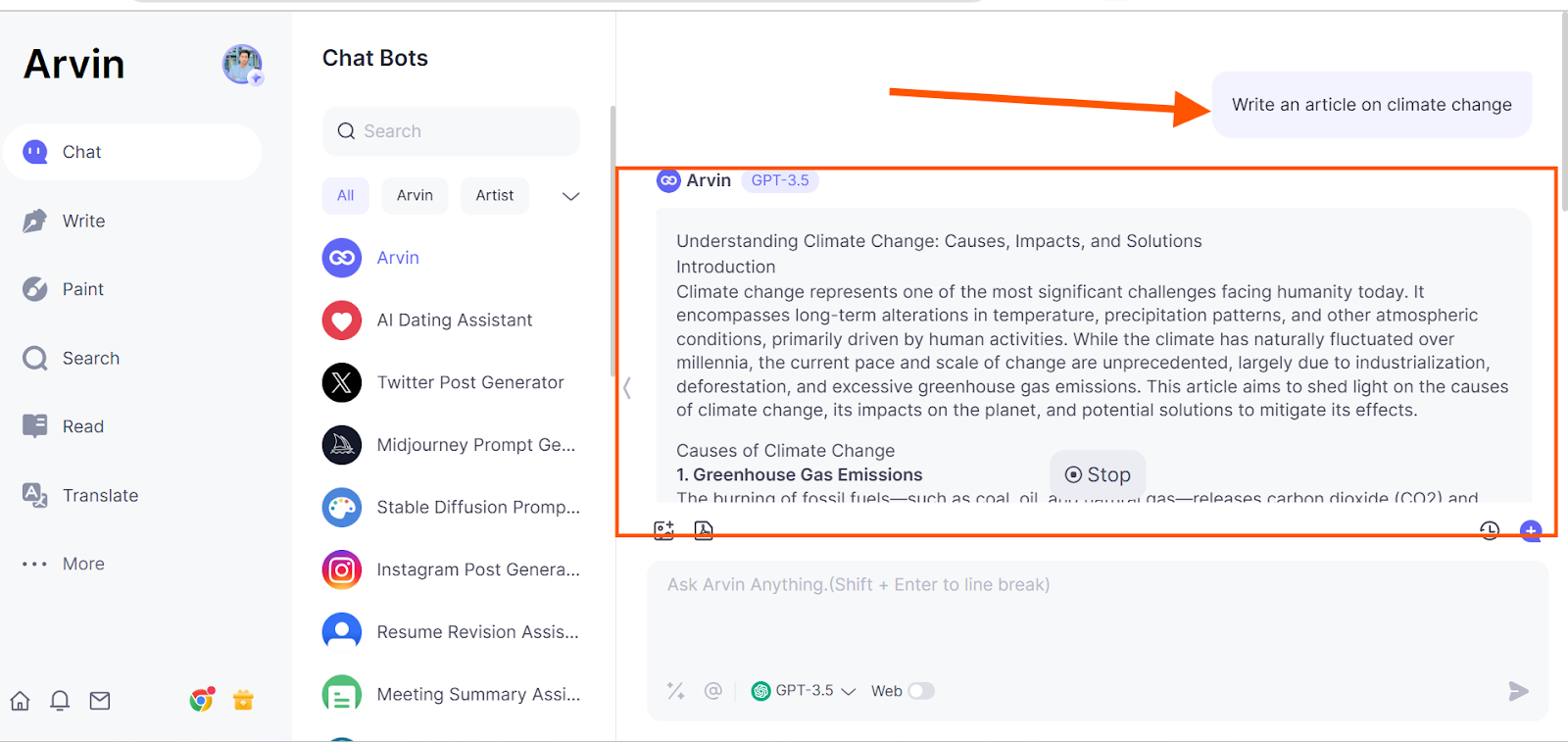The height and width of the screenshot is (742, 1568).
Task: Click the Stable Diffusion palette icon
Action: (x=342, y=507)
